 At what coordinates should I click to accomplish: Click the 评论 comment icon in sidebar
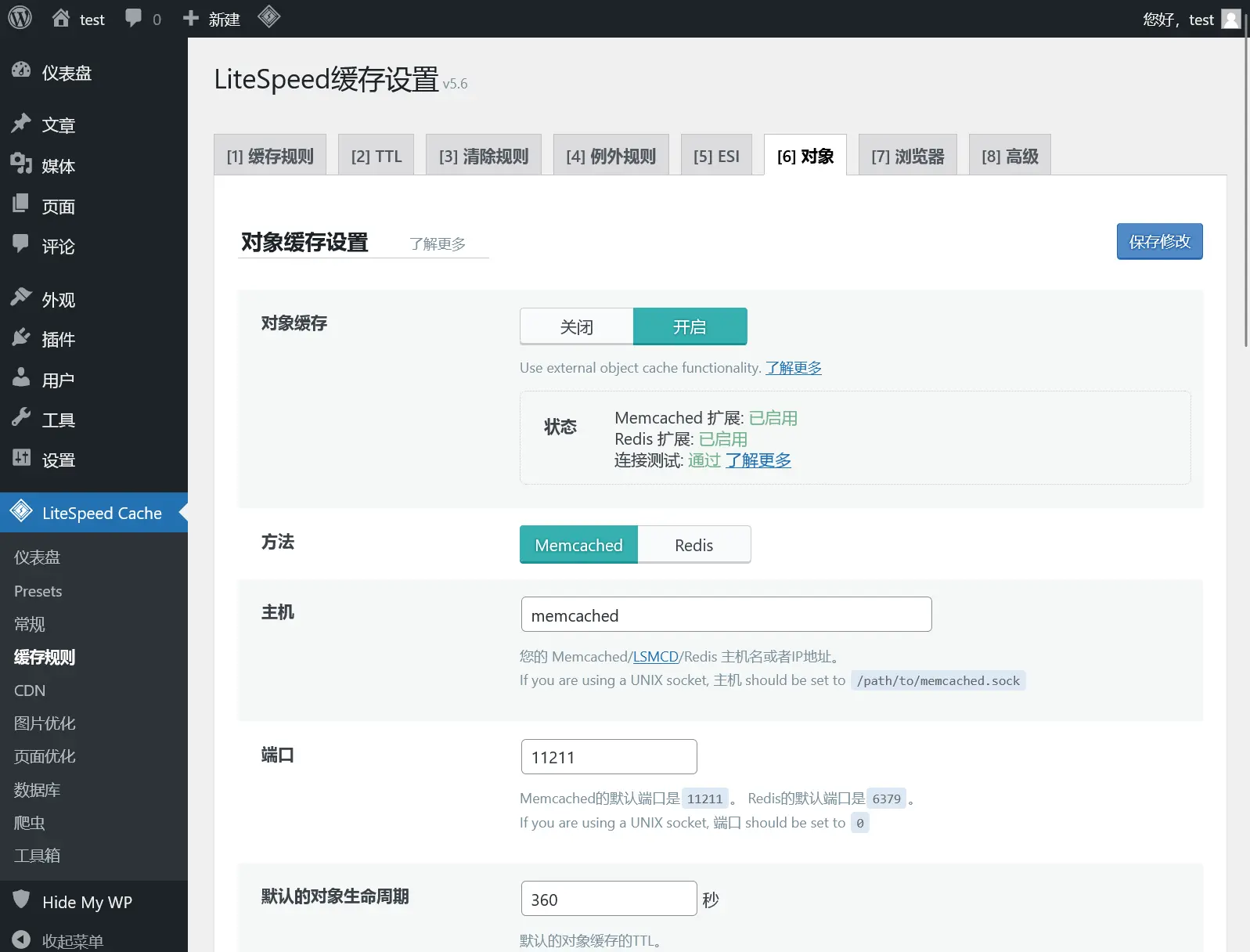tap(21, 244)
